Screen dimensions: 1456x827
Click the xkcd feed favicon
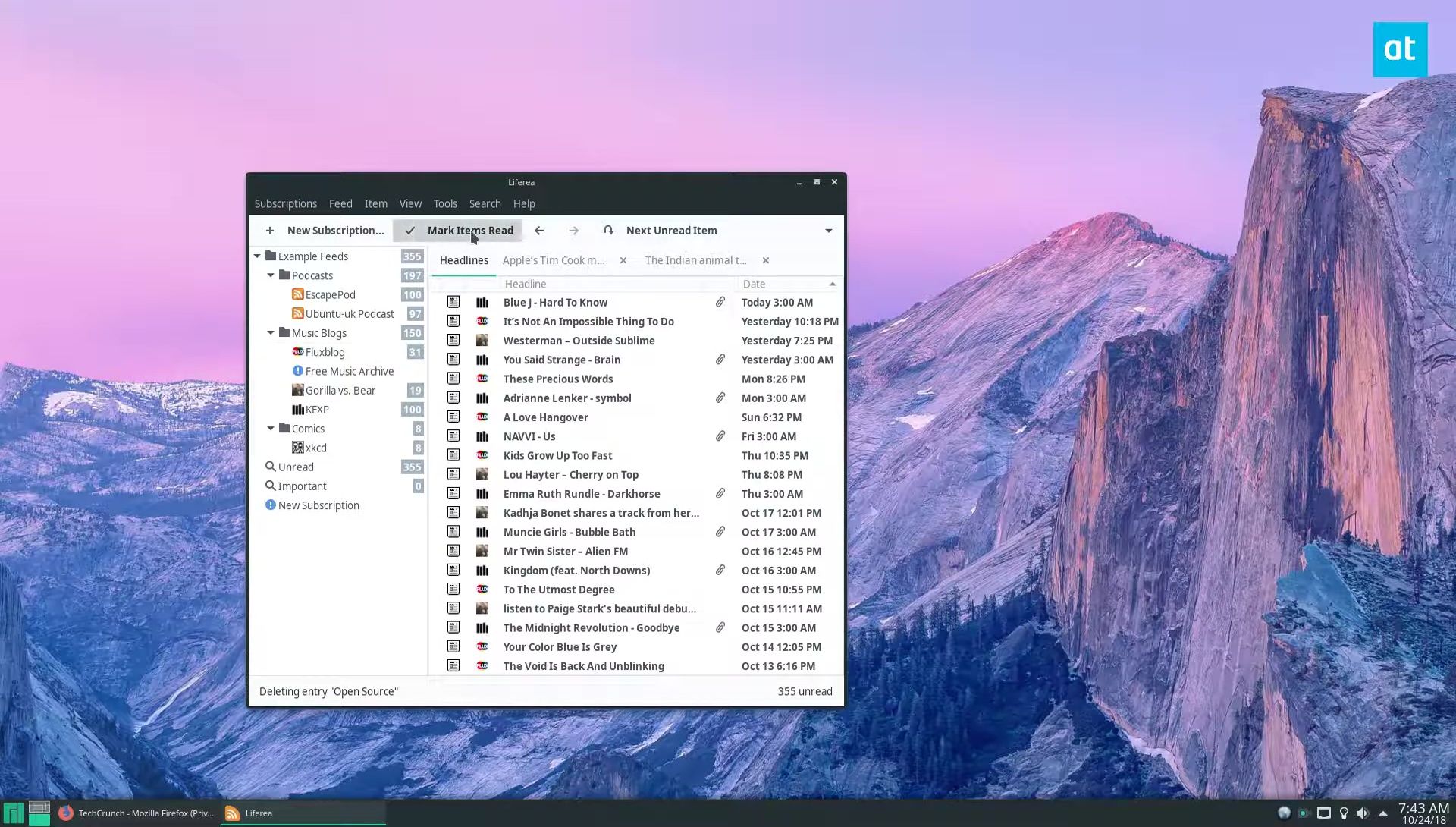(x=298, y=448)
